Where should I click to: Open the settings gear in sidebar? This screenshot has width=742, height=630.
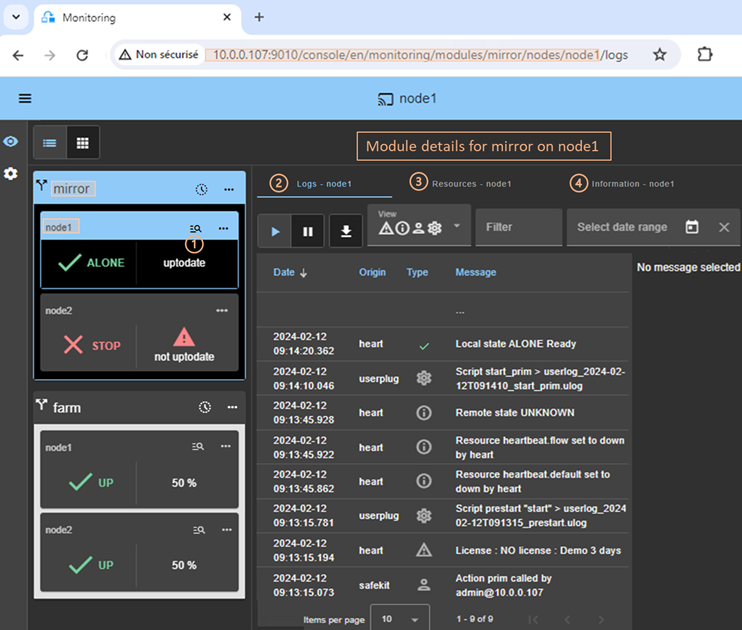pyautogui.click(x=11, y=173)
